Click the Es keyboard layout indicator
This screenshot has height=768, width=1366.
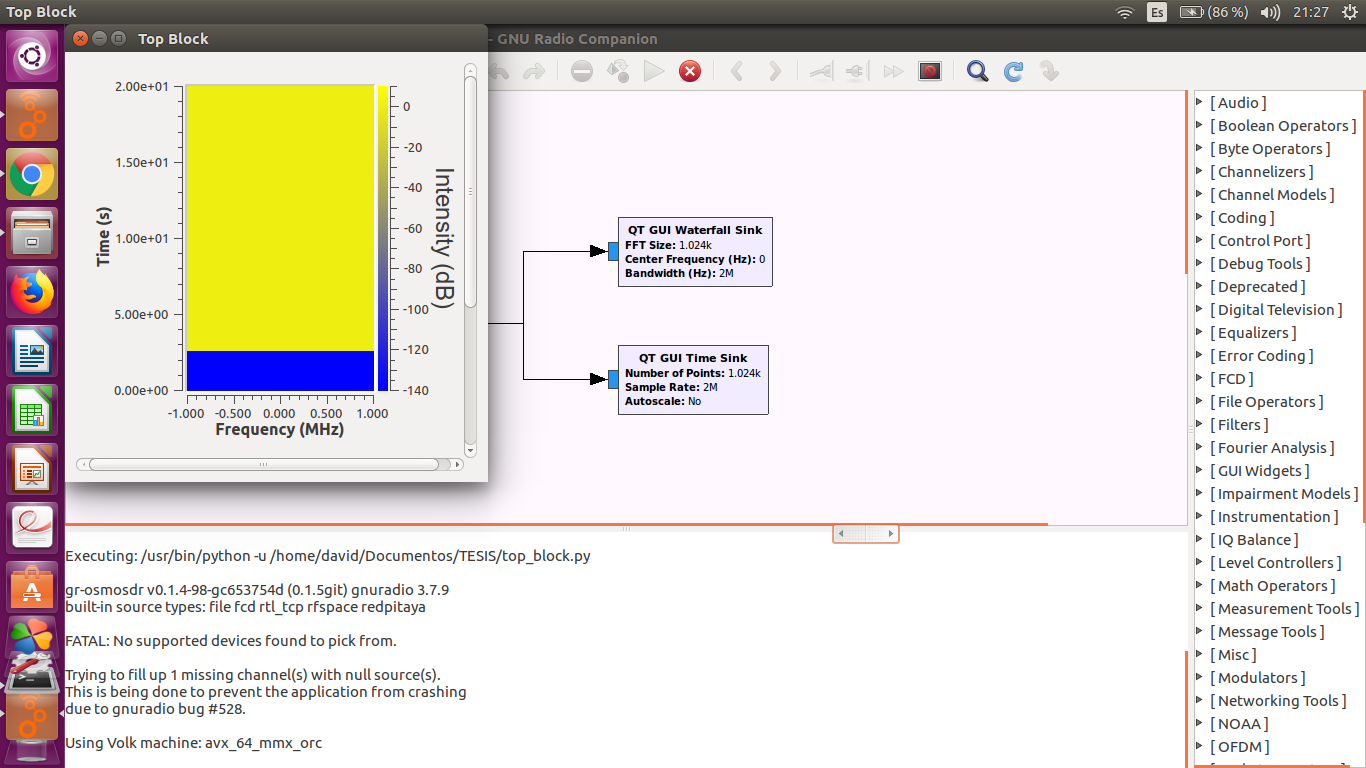coord(1155,12)
